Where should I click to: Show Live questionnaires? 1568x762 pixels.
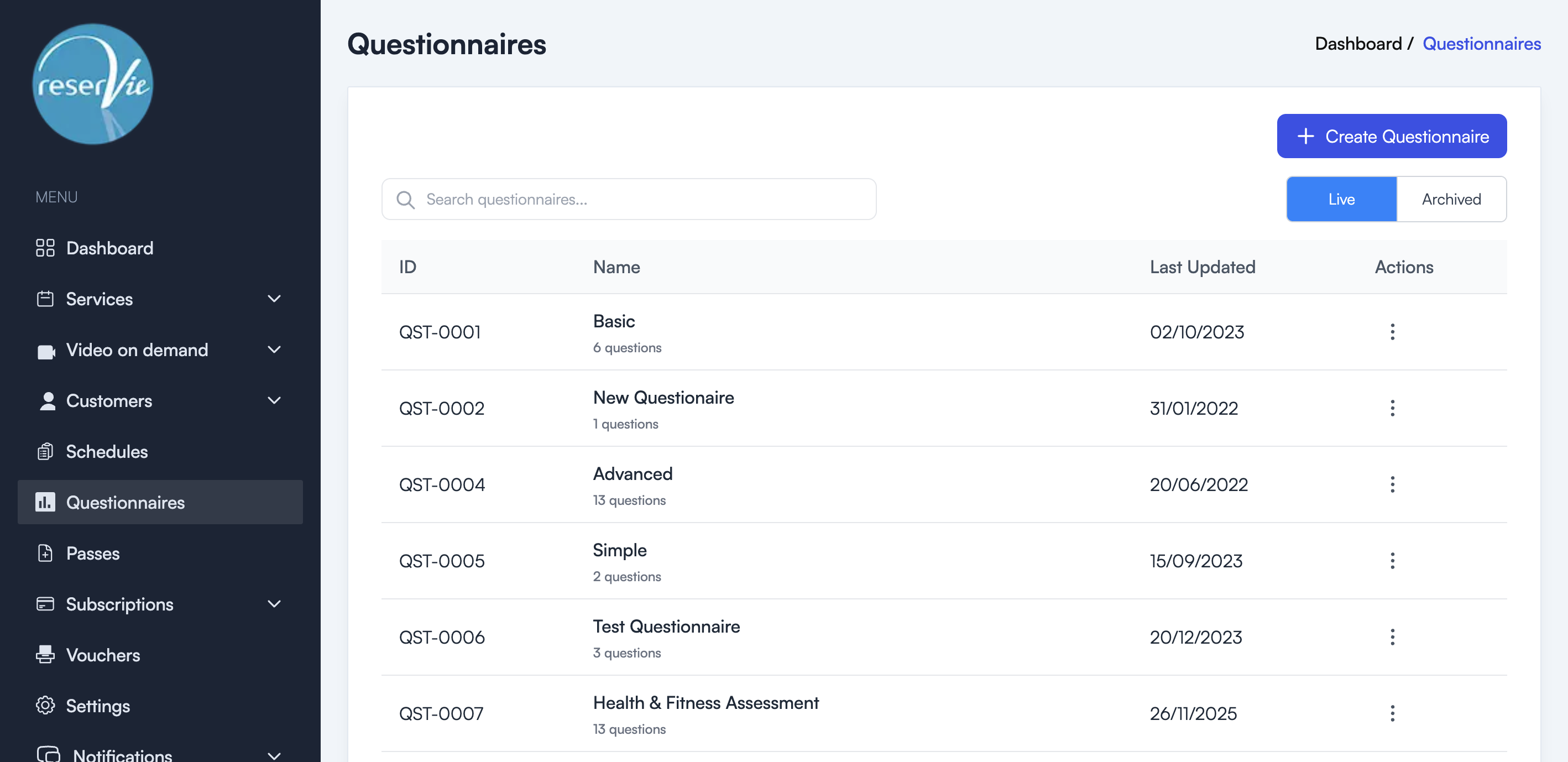click(x=1341, y=199)
